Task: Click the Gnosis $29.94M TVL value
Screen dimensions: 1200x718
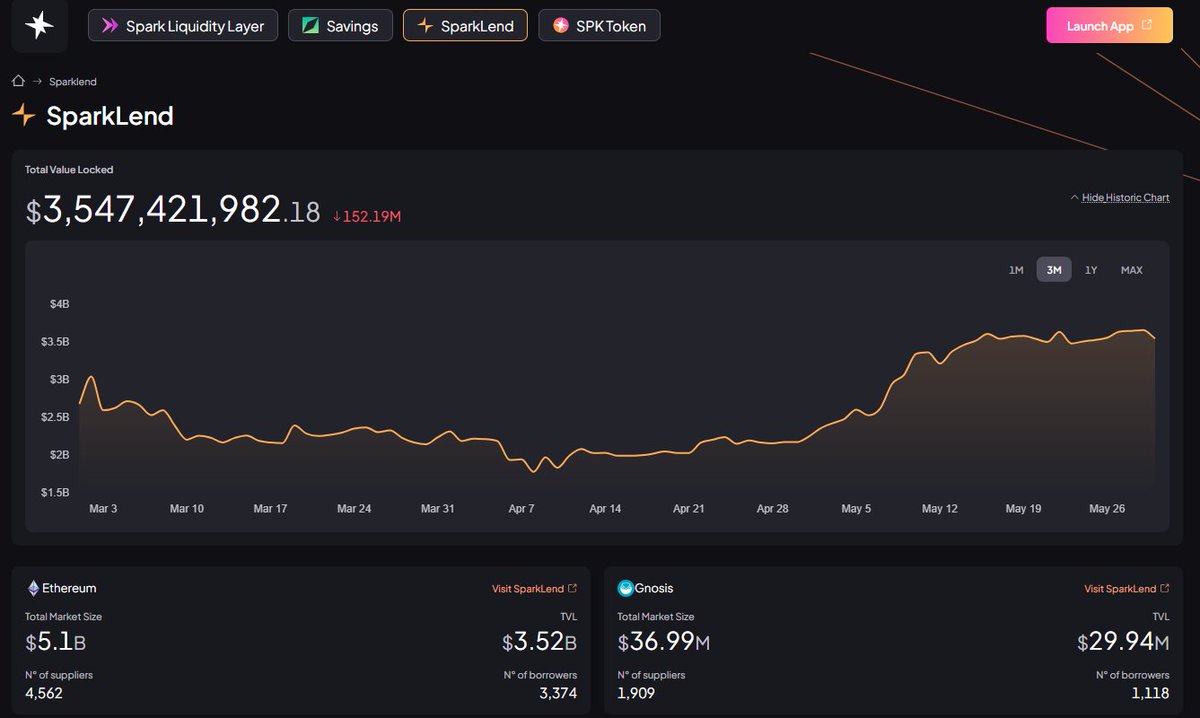Action: tap(1123, 642)
